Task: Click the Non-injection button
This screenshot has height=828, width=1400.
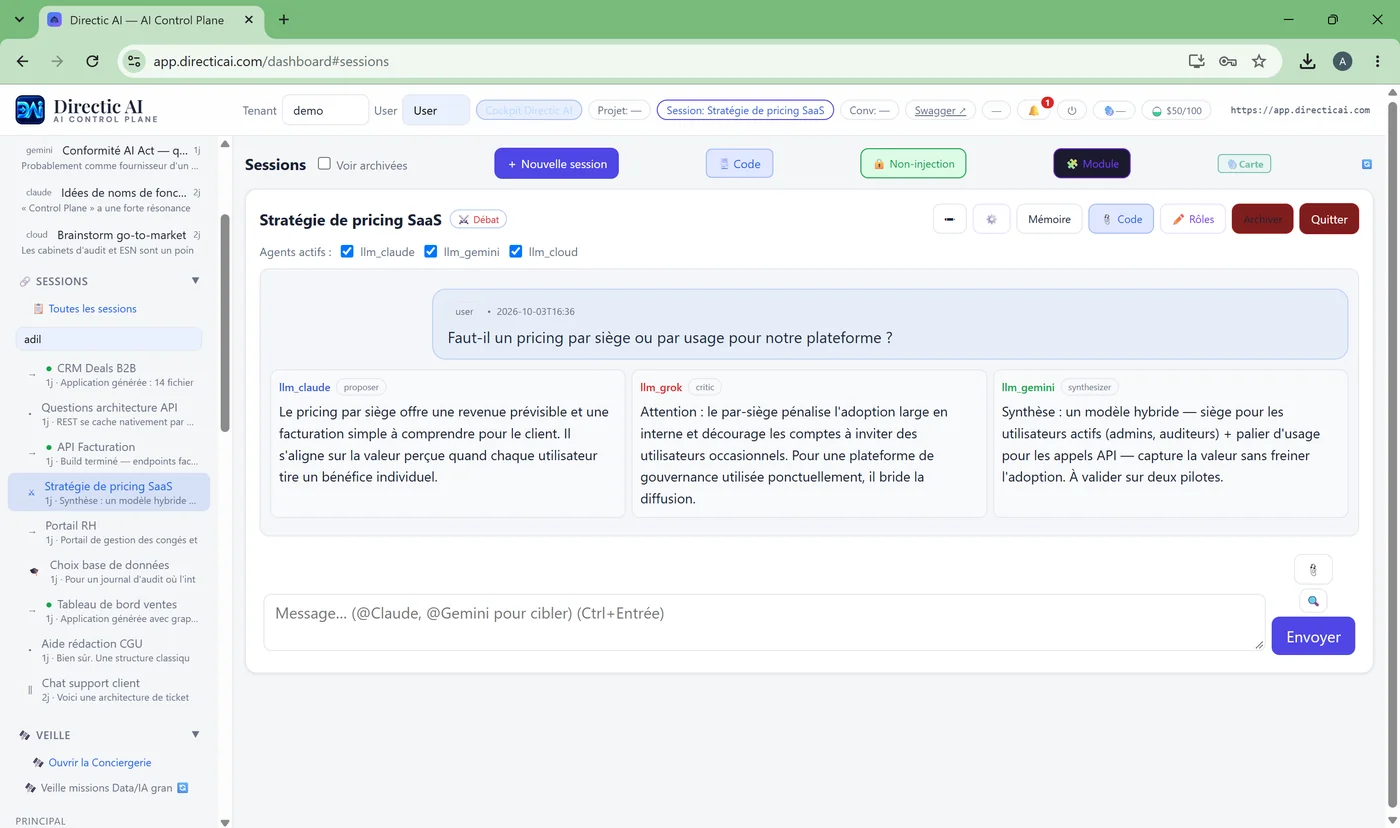Action: (913, 164)
